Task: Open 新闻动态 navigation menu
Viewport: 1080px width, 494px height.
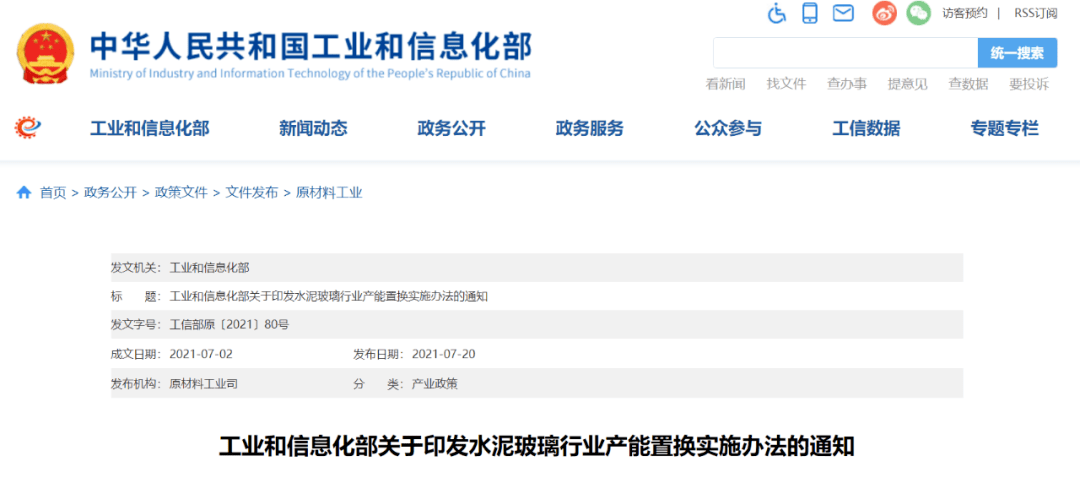Action: [313, 128]
